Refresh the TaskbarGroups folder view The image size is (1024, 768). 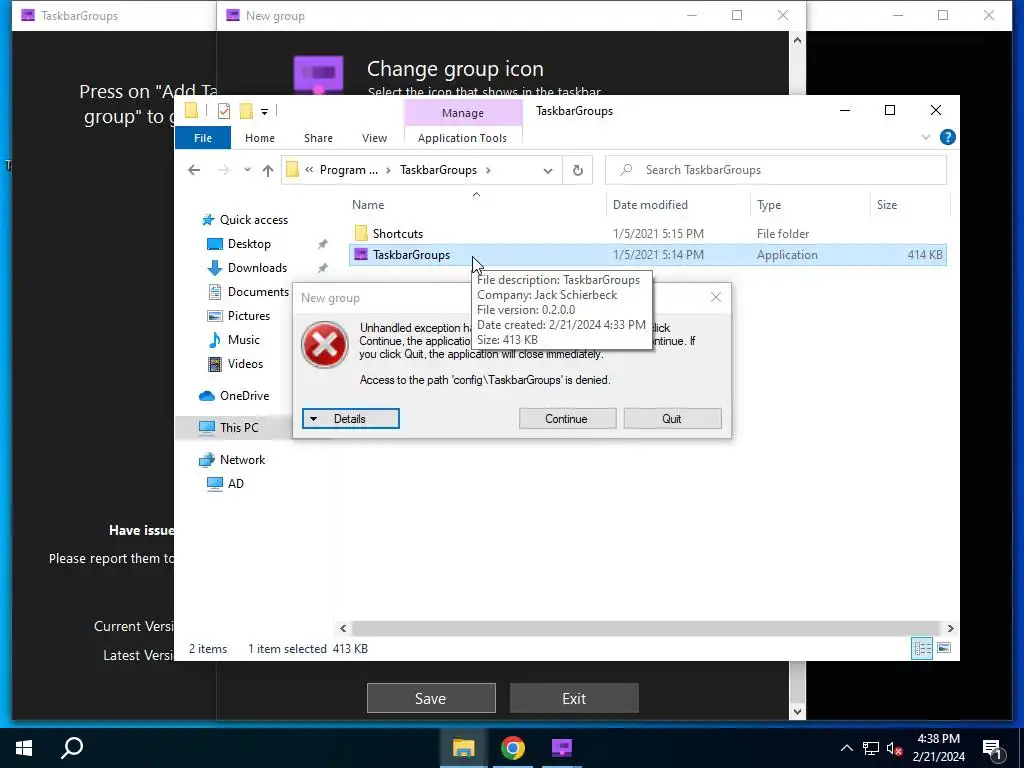coord(577,170)
